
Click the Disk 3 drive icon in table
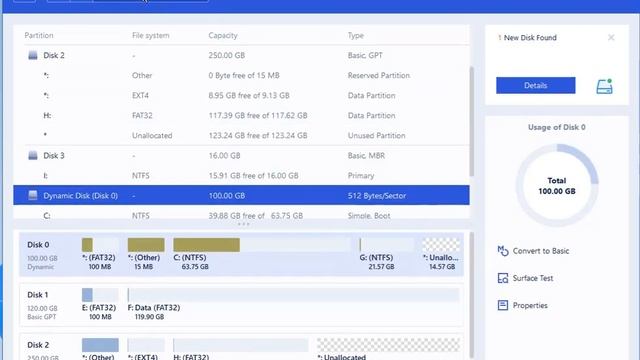pyautogui.click(x=33, y=155)
